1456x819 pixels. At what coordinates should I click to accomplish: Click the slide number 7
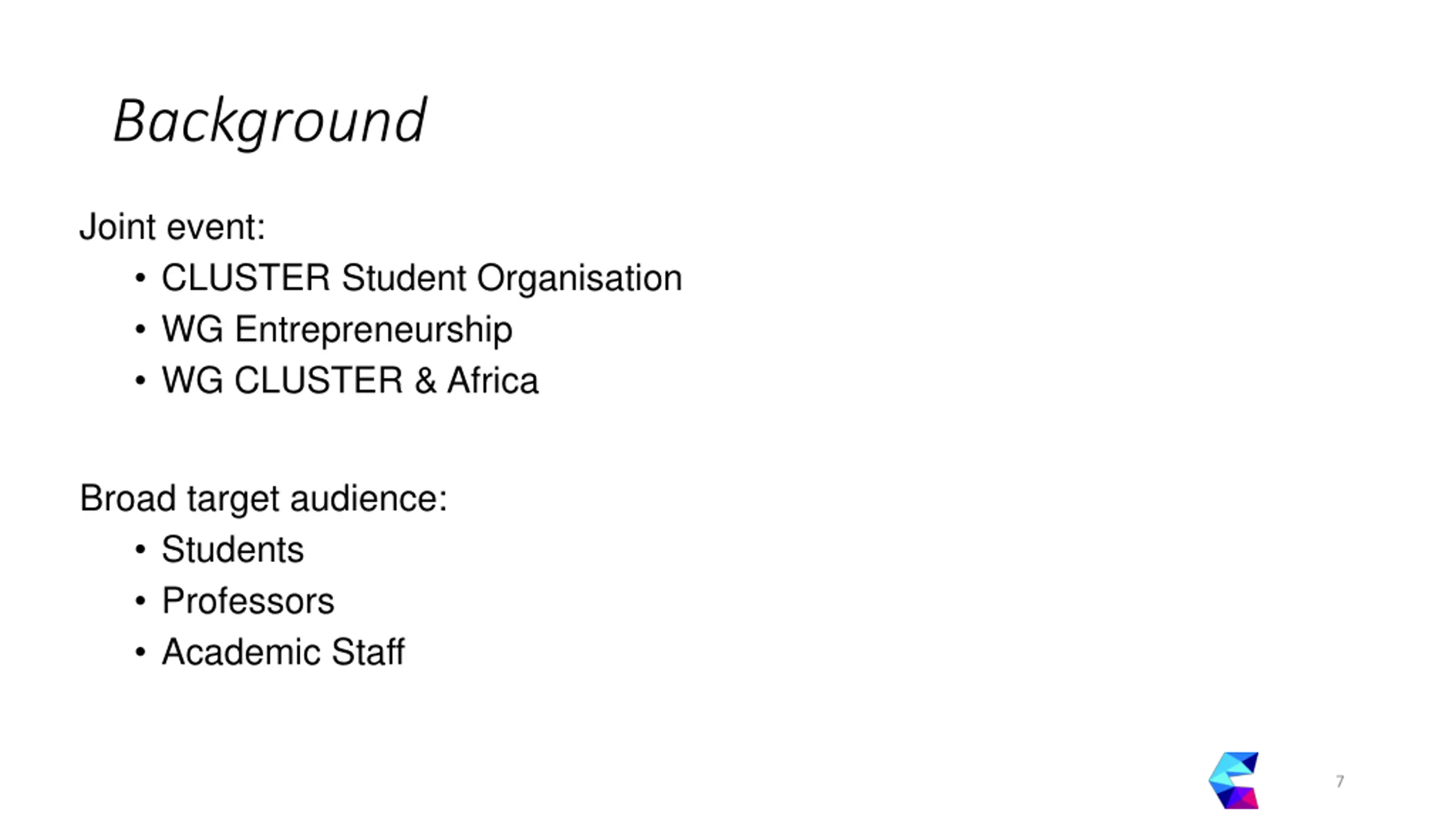point(1340,781)
